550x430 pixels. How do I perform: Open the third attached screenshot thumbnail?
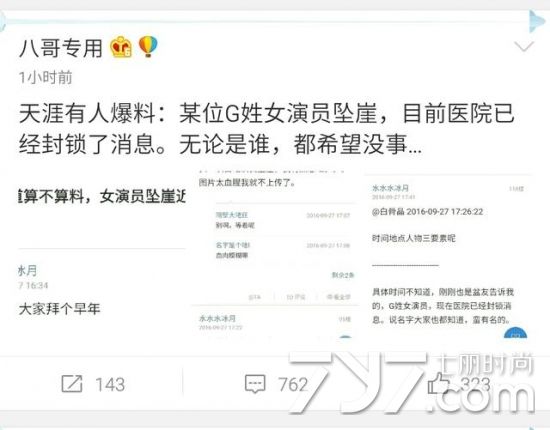coord(448,255)
